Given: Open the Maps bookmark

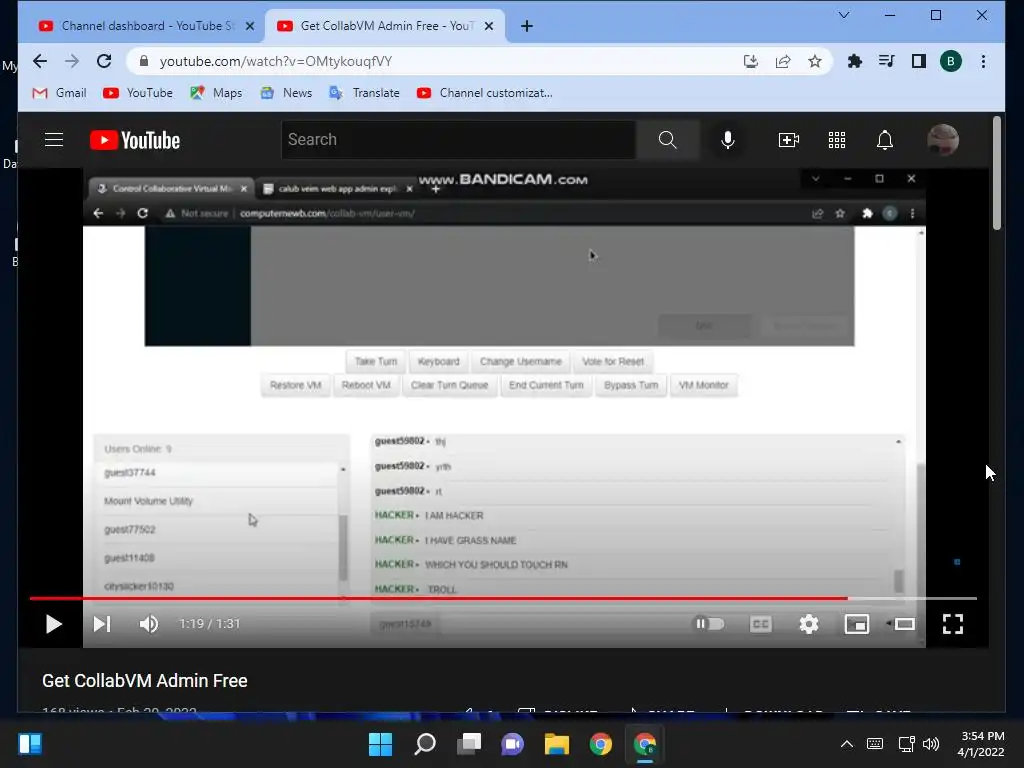Looking at the screenshot, I should coord(216,93).
